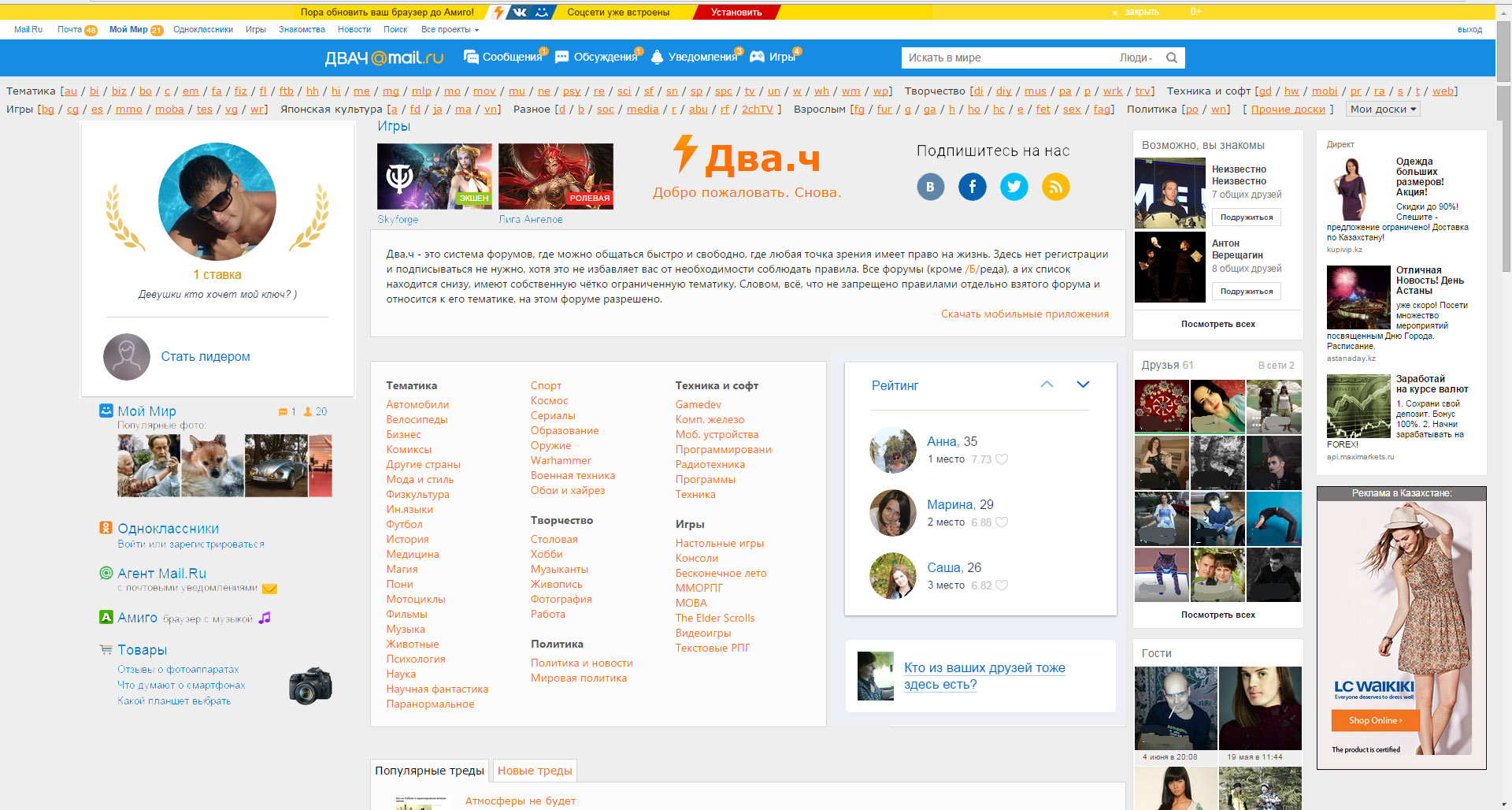Switch to Популярные треды tab
The image size is (1512, 810).
click(429, 771)
